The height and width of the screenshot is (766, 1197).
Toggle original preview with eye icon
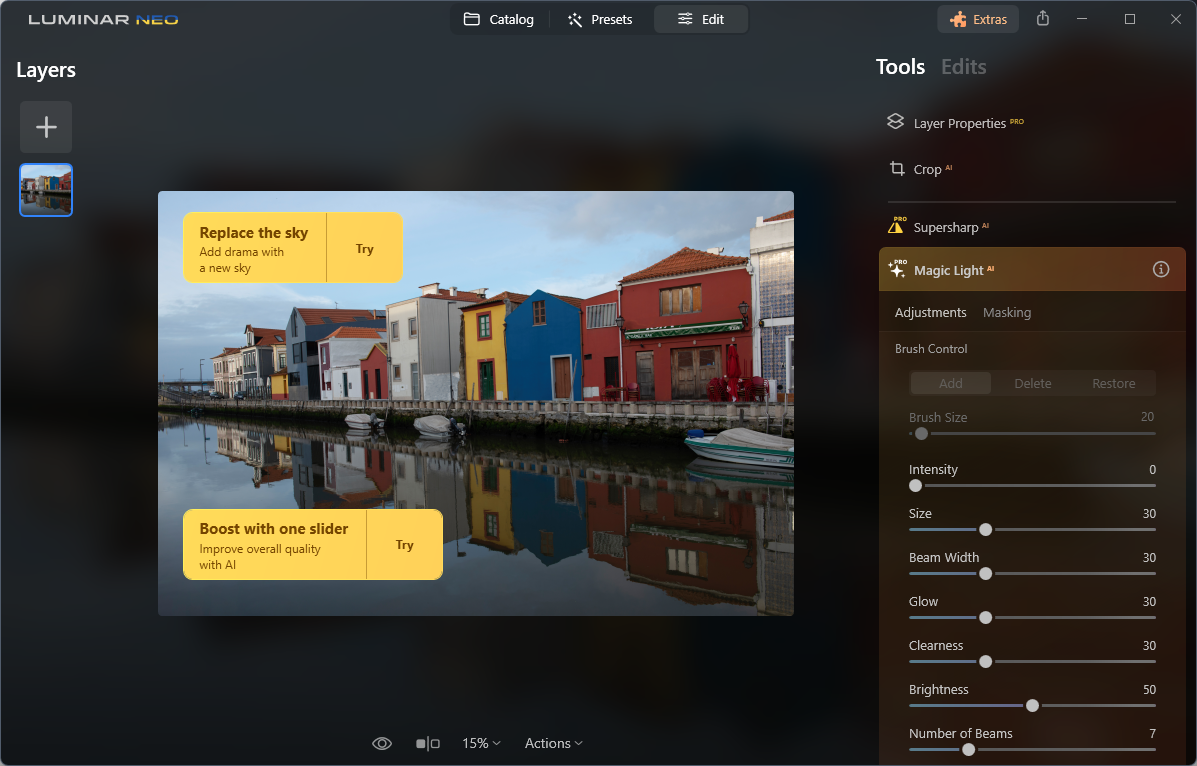click(382, 743)
